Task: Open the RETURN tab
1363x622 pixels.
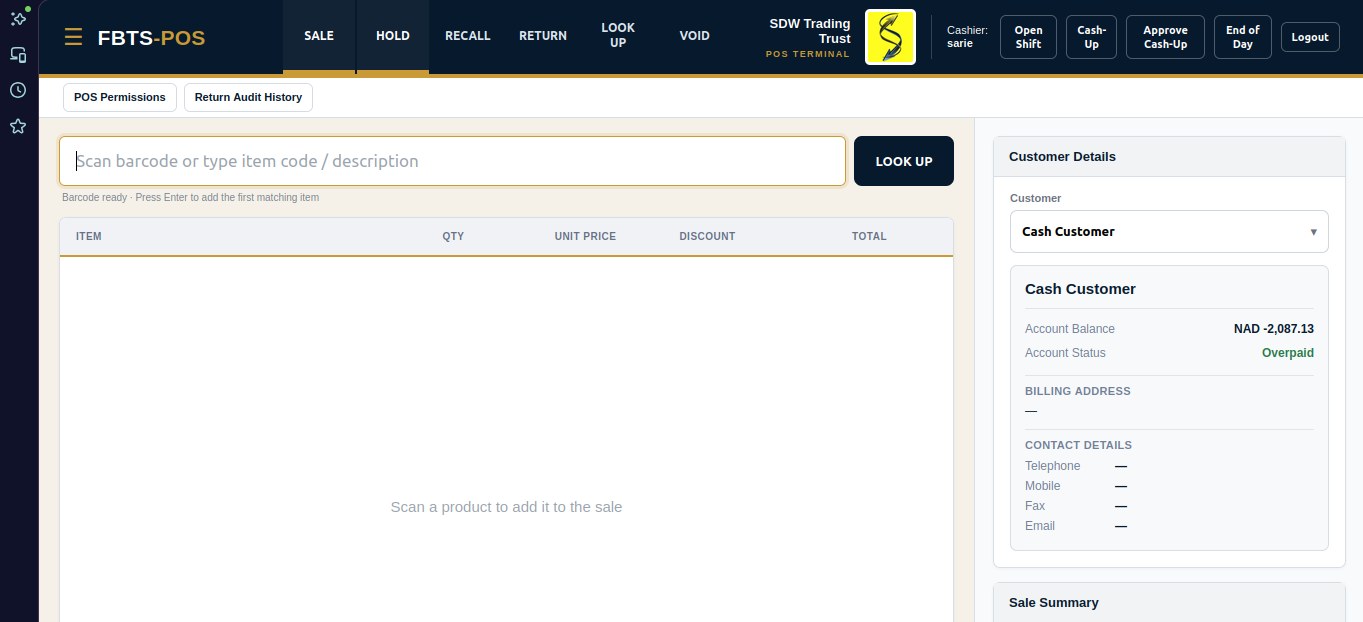Action: tap(543, 36)
